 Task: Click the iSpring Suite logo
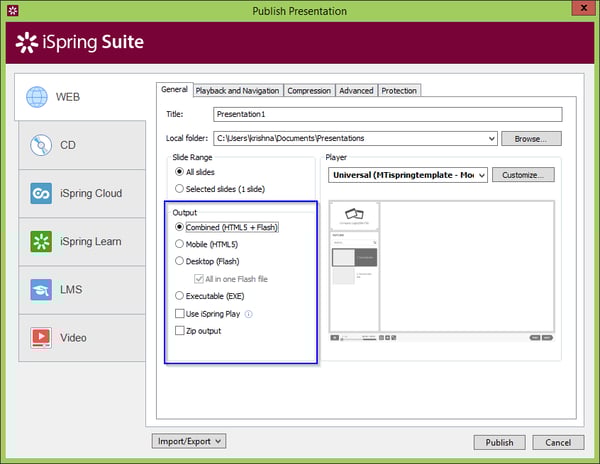click(x=80, y=42)
